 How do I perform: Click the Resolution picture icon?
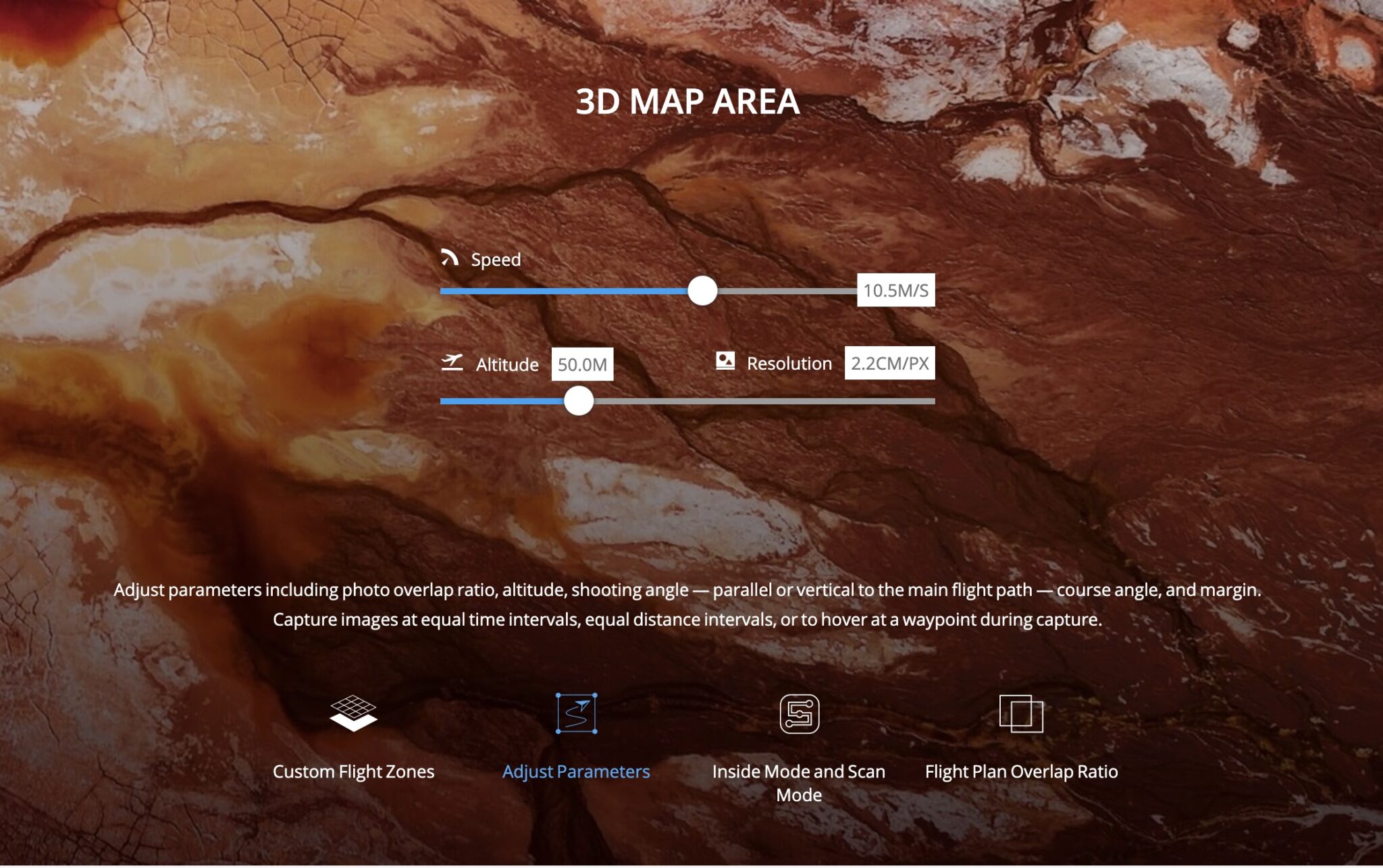click(725, 361)
